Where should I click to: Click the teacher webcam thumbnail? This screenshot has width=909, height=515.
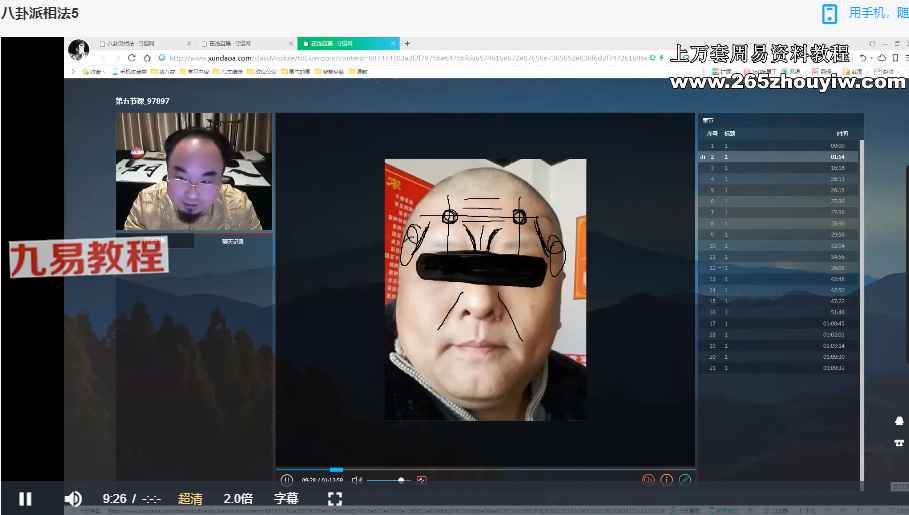pos(194,172)
